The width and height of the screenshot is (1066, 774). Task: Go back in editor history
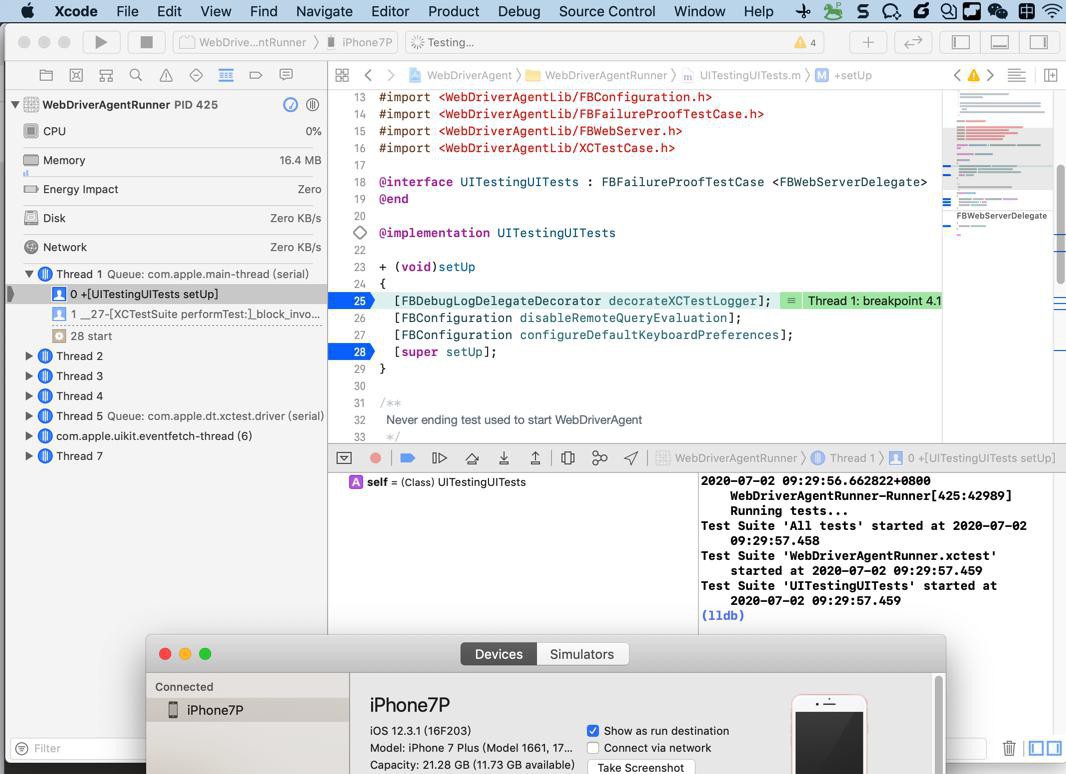(x=368, y=75)
